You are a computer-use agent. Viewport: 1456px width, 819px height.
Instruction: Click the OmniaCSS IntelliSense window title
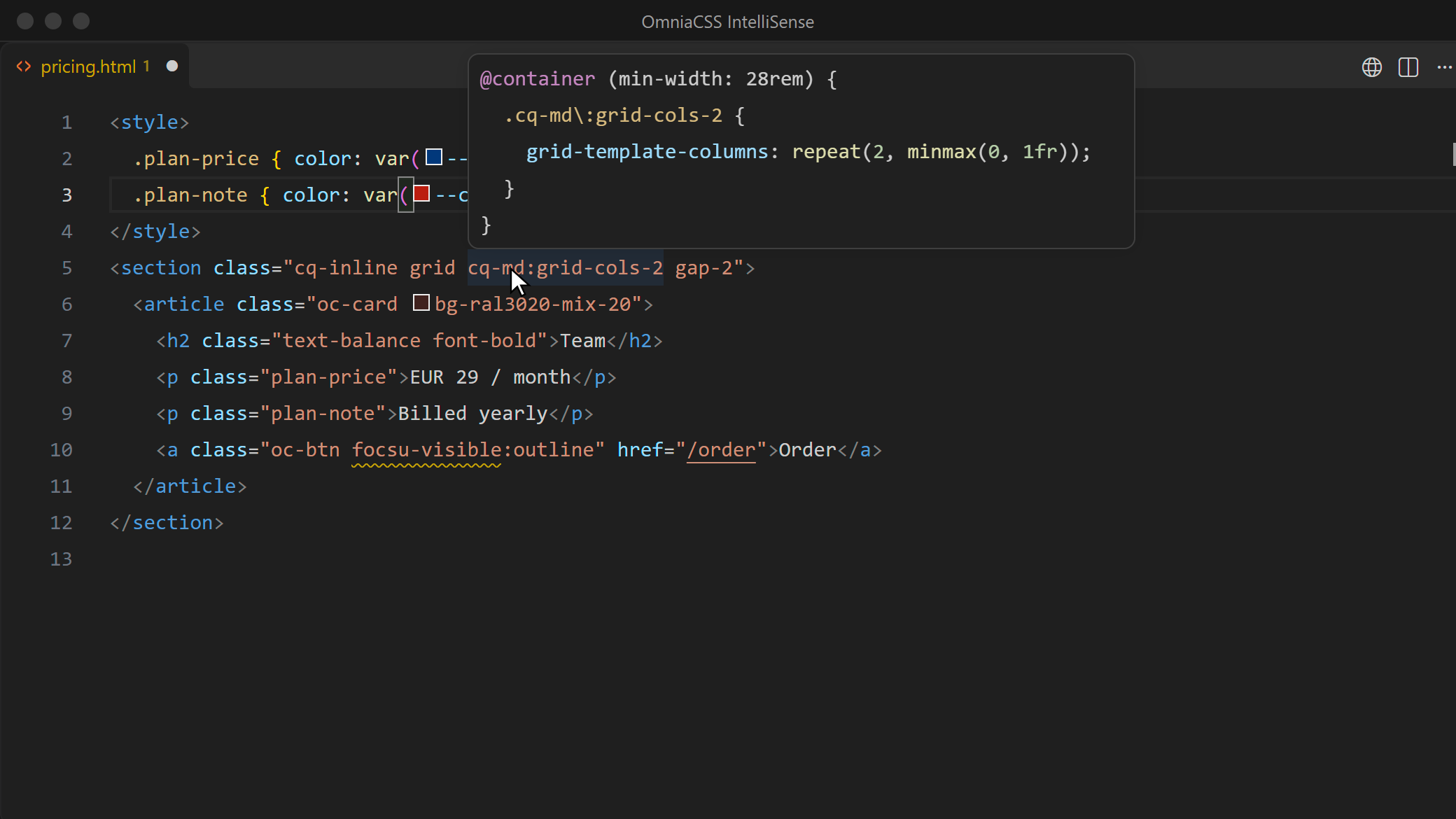click(728, 22)
